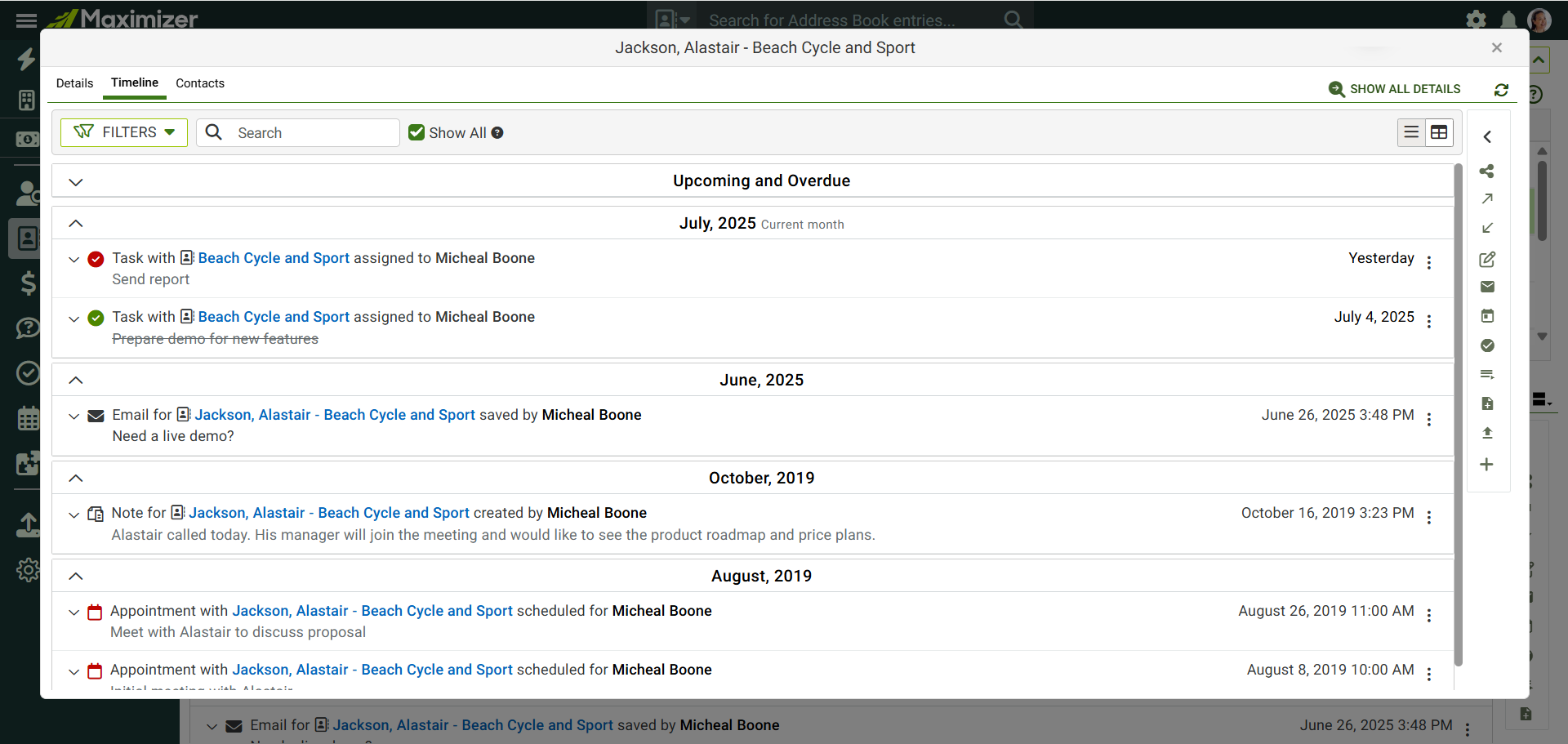The width and height of the screenshot is (1568, 744).
Task: Switch to table view layout icon
Action: pos(1439,132)
